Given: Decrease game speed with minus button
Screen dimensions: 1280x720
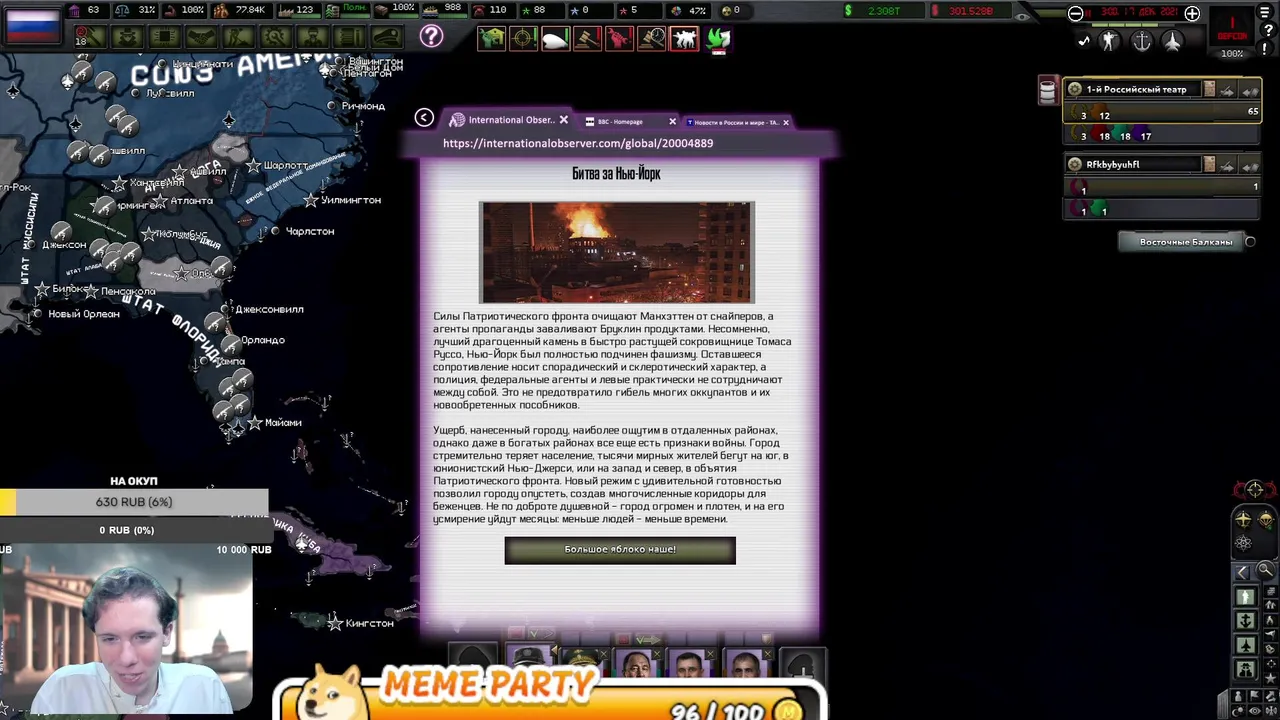Looking at the screenshot, I should (1075, 14).
